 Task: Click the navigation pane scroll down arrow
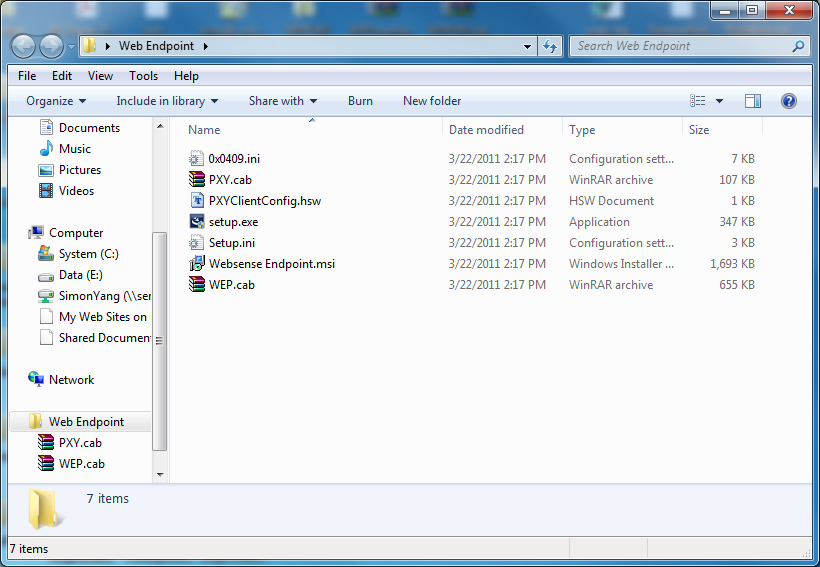160,474
